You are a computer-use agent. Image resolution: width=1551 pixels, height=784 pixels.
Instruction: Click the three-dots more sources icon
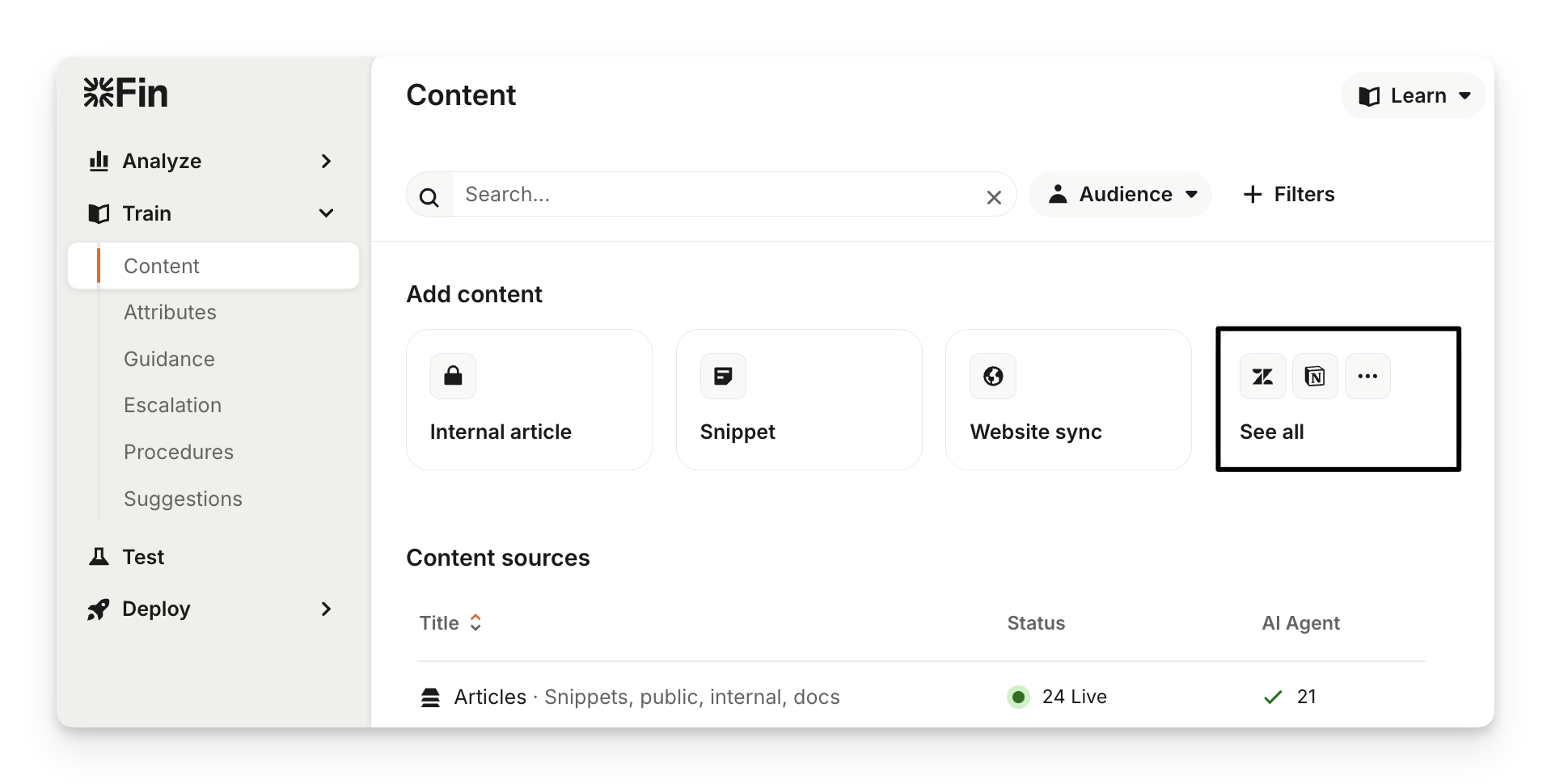[x=1367, y=376]
